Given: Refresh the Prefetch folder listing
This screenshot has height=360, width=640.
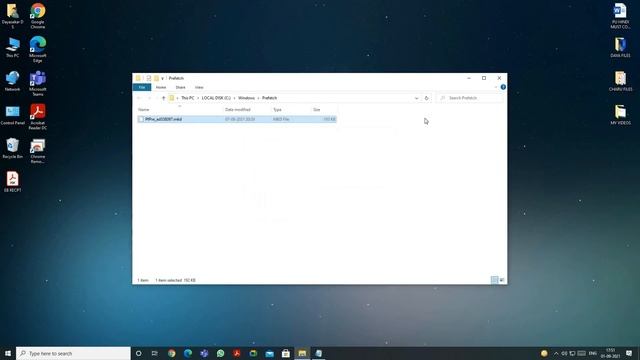Looking at the screenshot, I should click(x=427, y=98).
